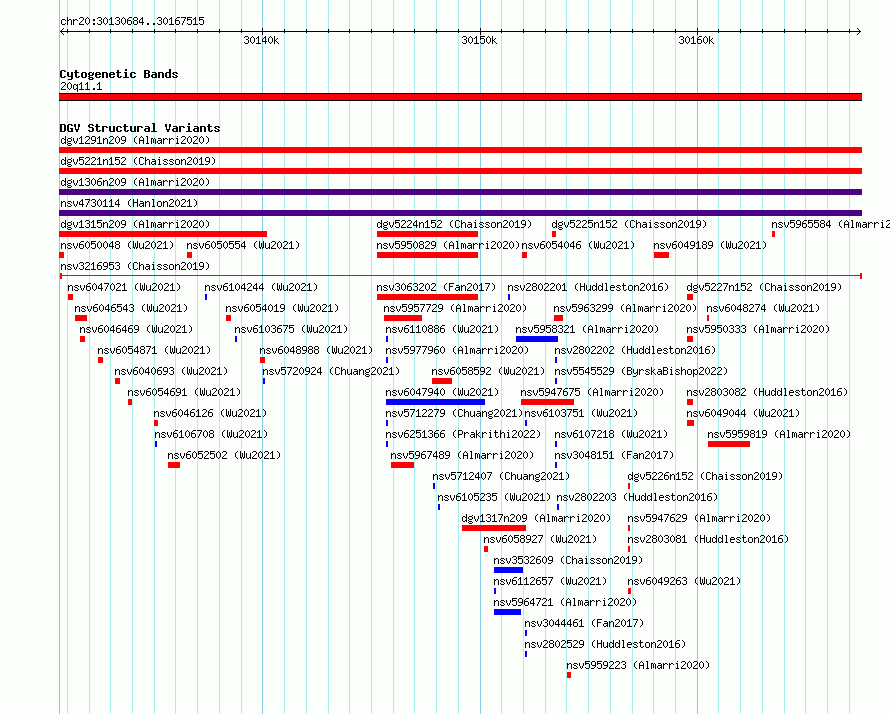This screenshot has width=890, height=714.
Task: Click nsv6106708 (Wu2021) label
Action: (x=211, y=434)
